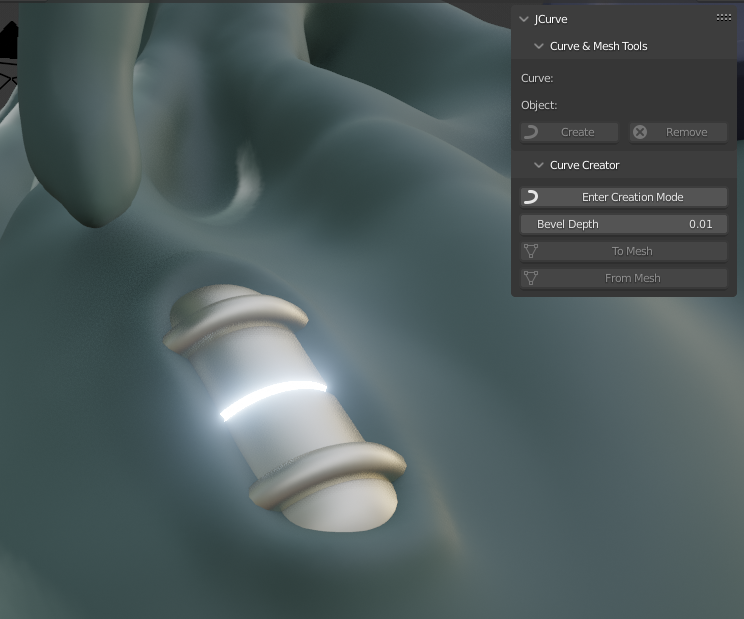The height and width of the screenshot is (619, 744).
Task: Select the glowing curve on the cylinder
Action: pos(273,397)
